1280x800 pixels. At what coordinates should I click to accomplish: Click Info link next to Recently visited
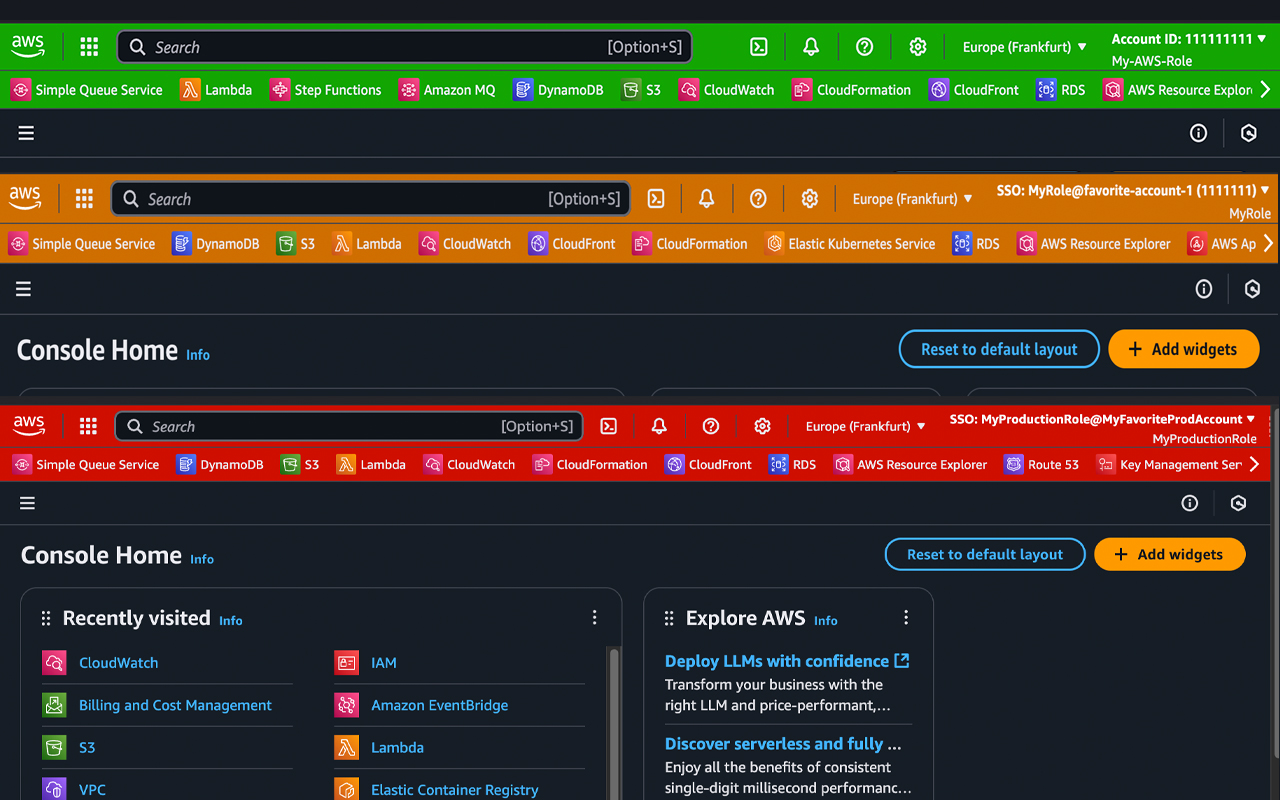point(231,621)
